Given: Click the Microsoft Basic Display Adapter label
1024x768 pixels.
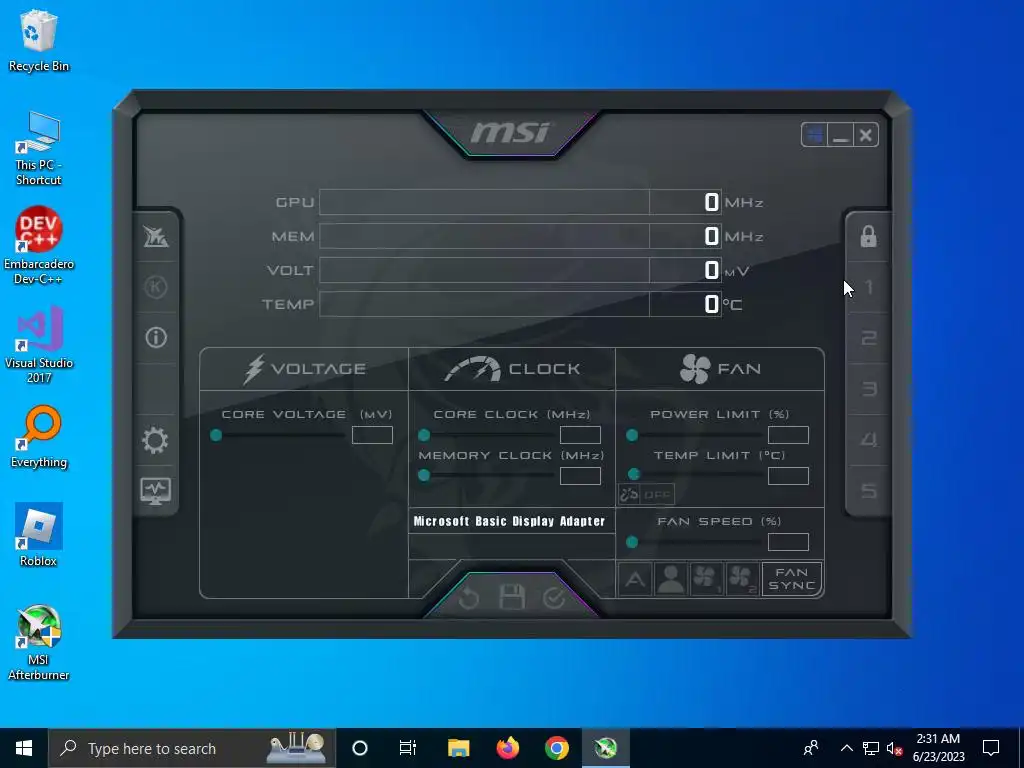Looking at the screenshot, I should coord(509,521).
